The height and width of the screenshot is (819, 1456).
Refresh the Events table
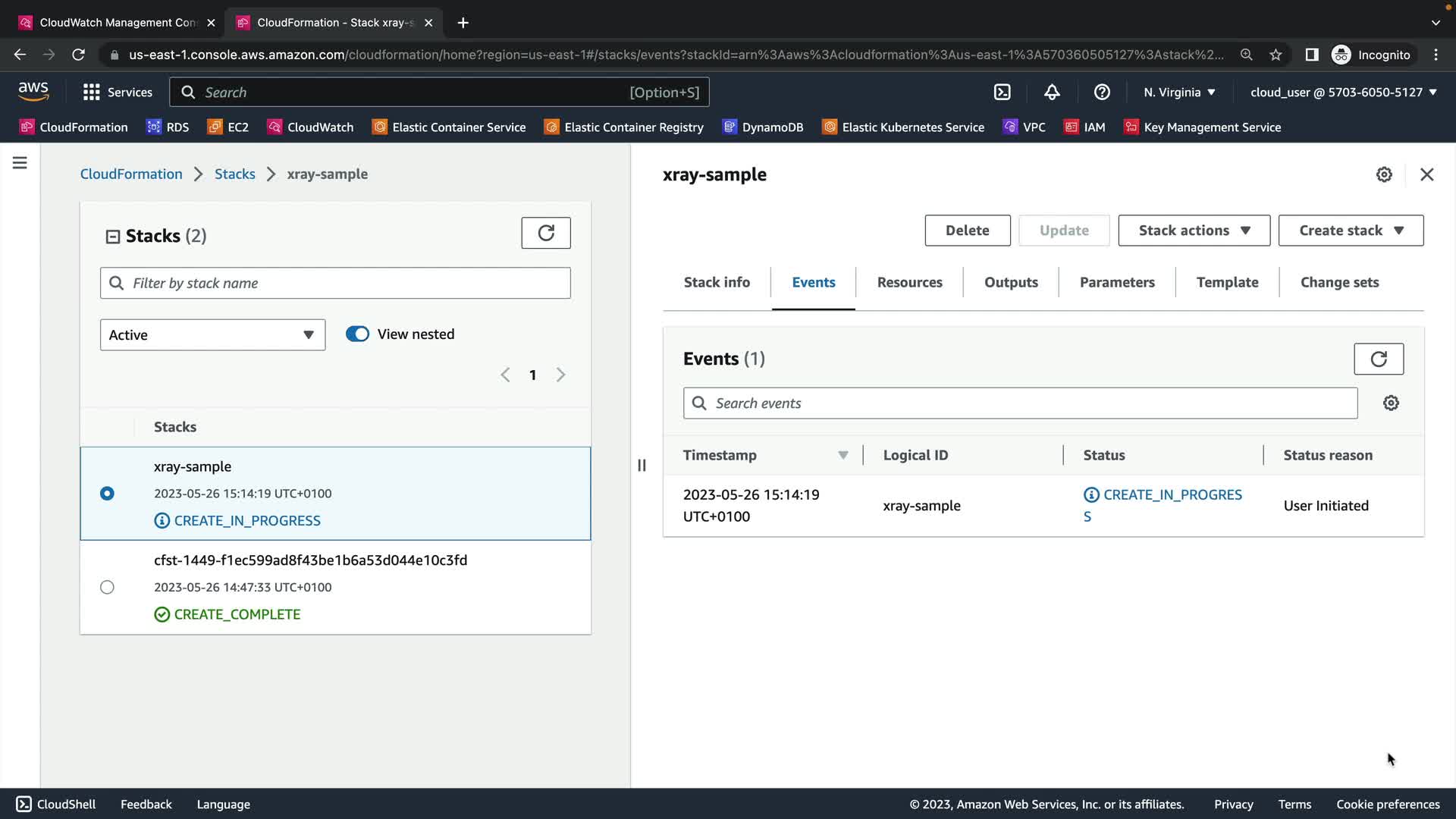coord(1378,359)
